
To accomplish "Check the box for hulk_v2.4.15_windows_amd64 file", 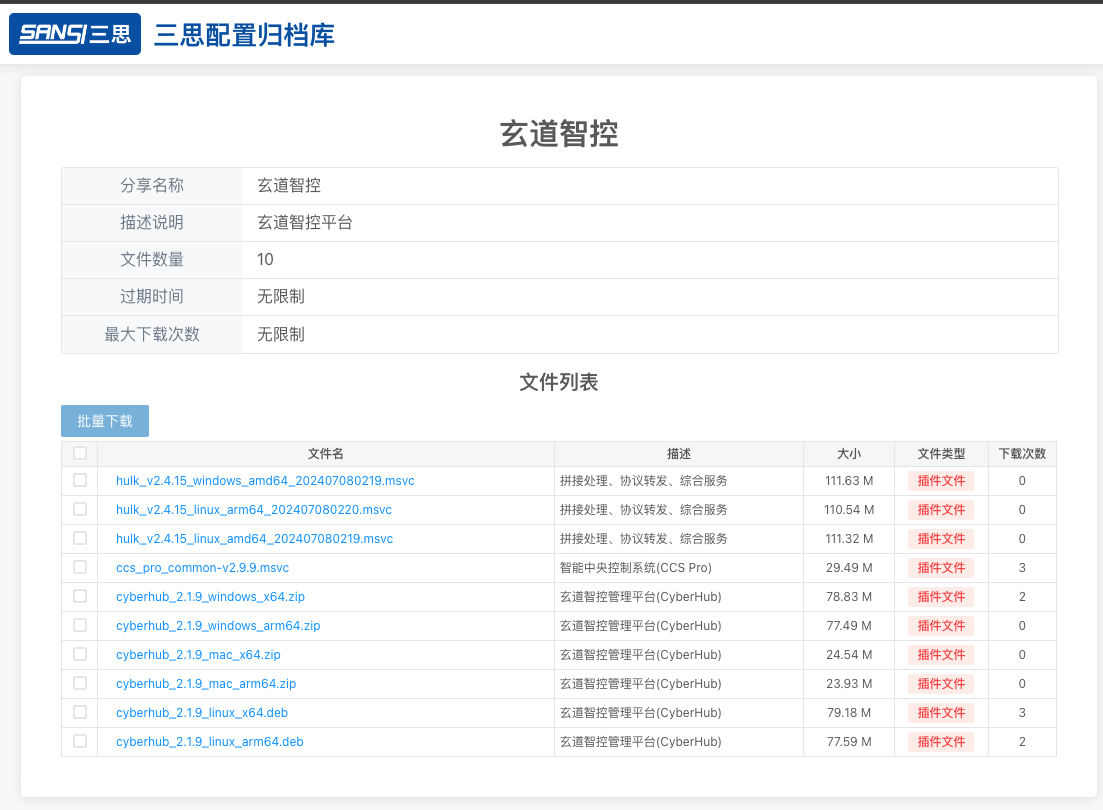I will click(x=80, y=480).
